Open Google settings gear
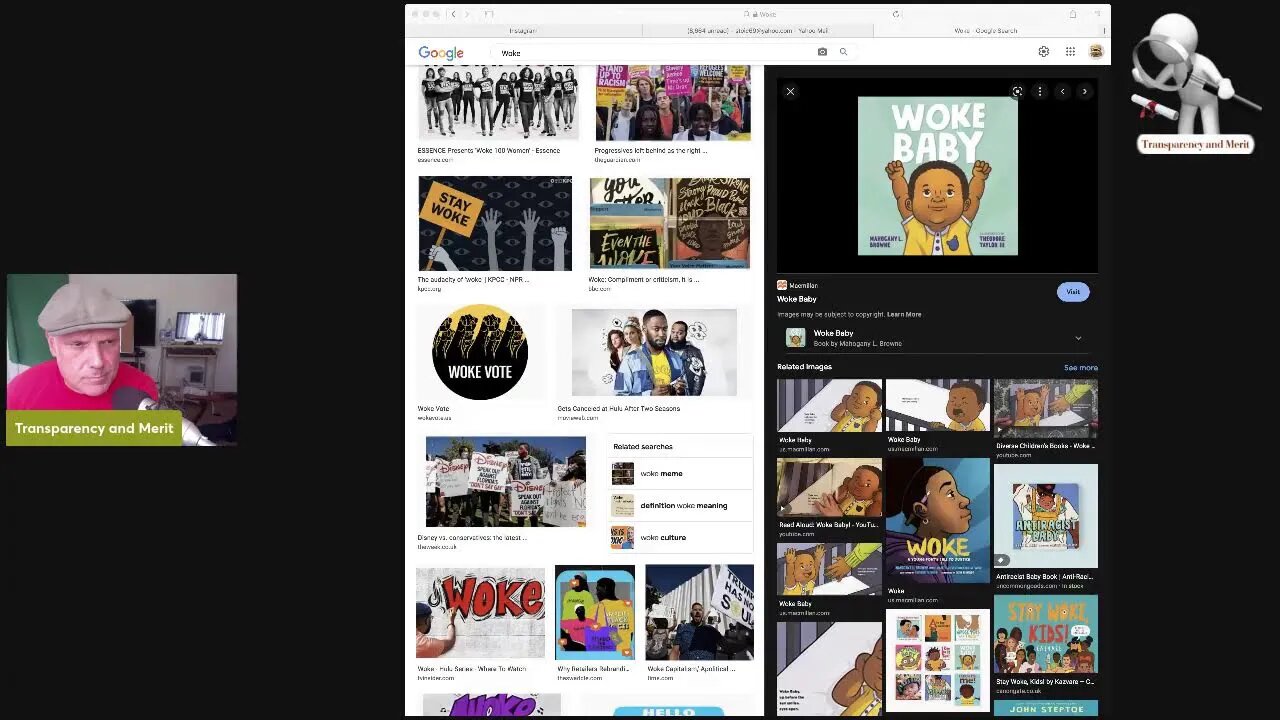This screenshot has width=1280, height=720. click(x=1043, y=52)
